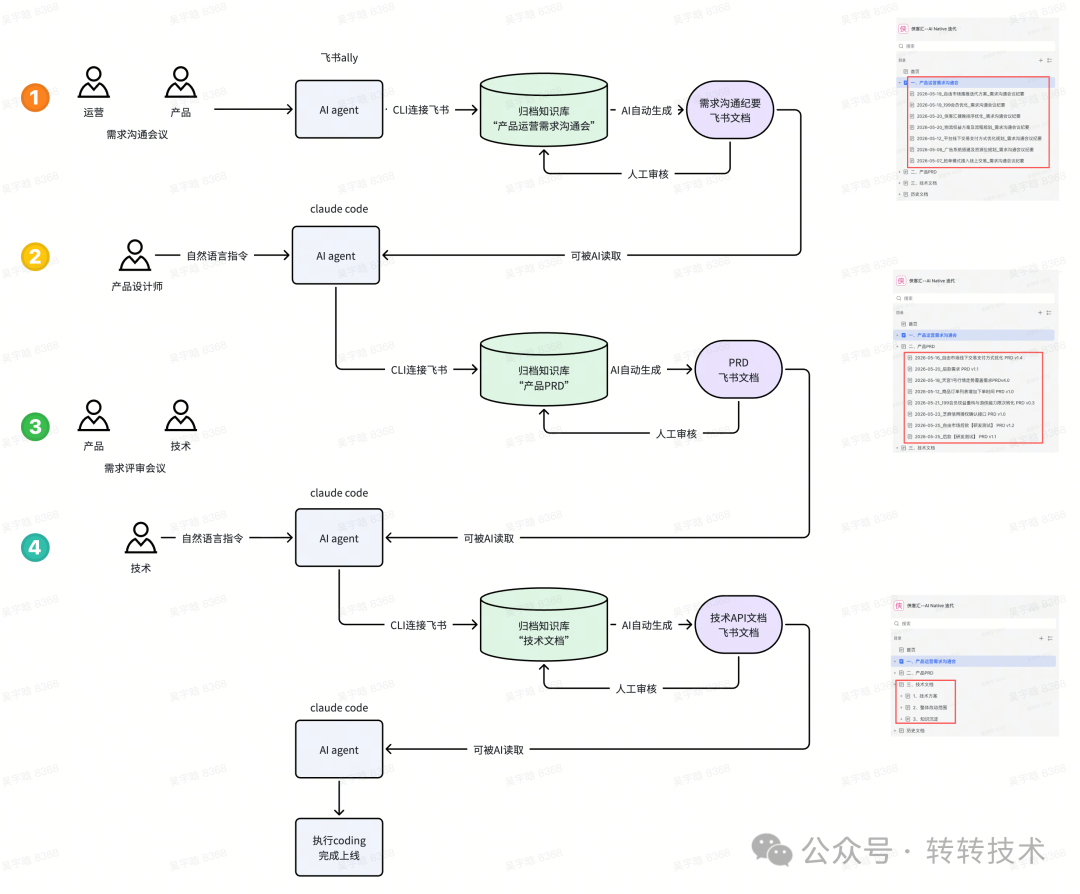Select the AI agent box above 执行coding
The width and height of the screenshot is (1080, 894).
point(339,749)
